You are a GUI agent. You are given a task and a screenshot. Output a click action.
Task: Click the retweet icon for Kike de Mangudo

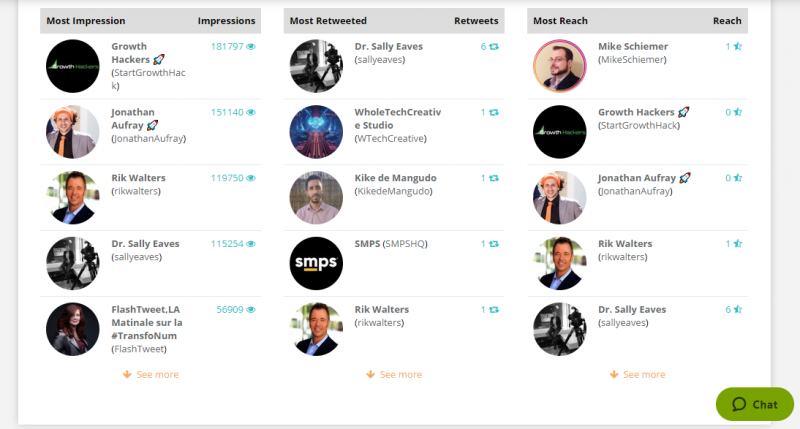[494, 178]
